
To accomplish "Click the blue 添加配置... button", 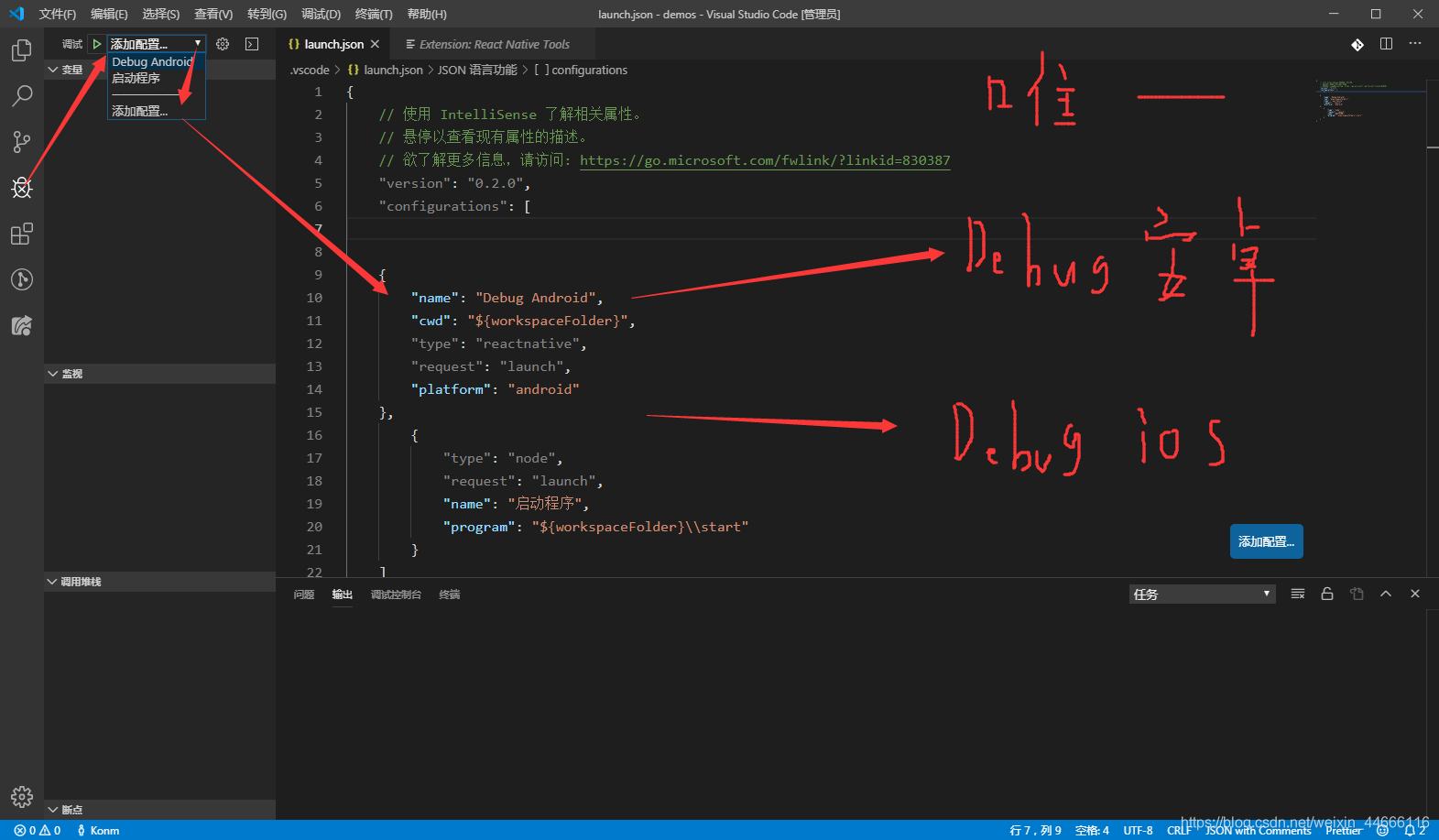I will coord(1267,541).
